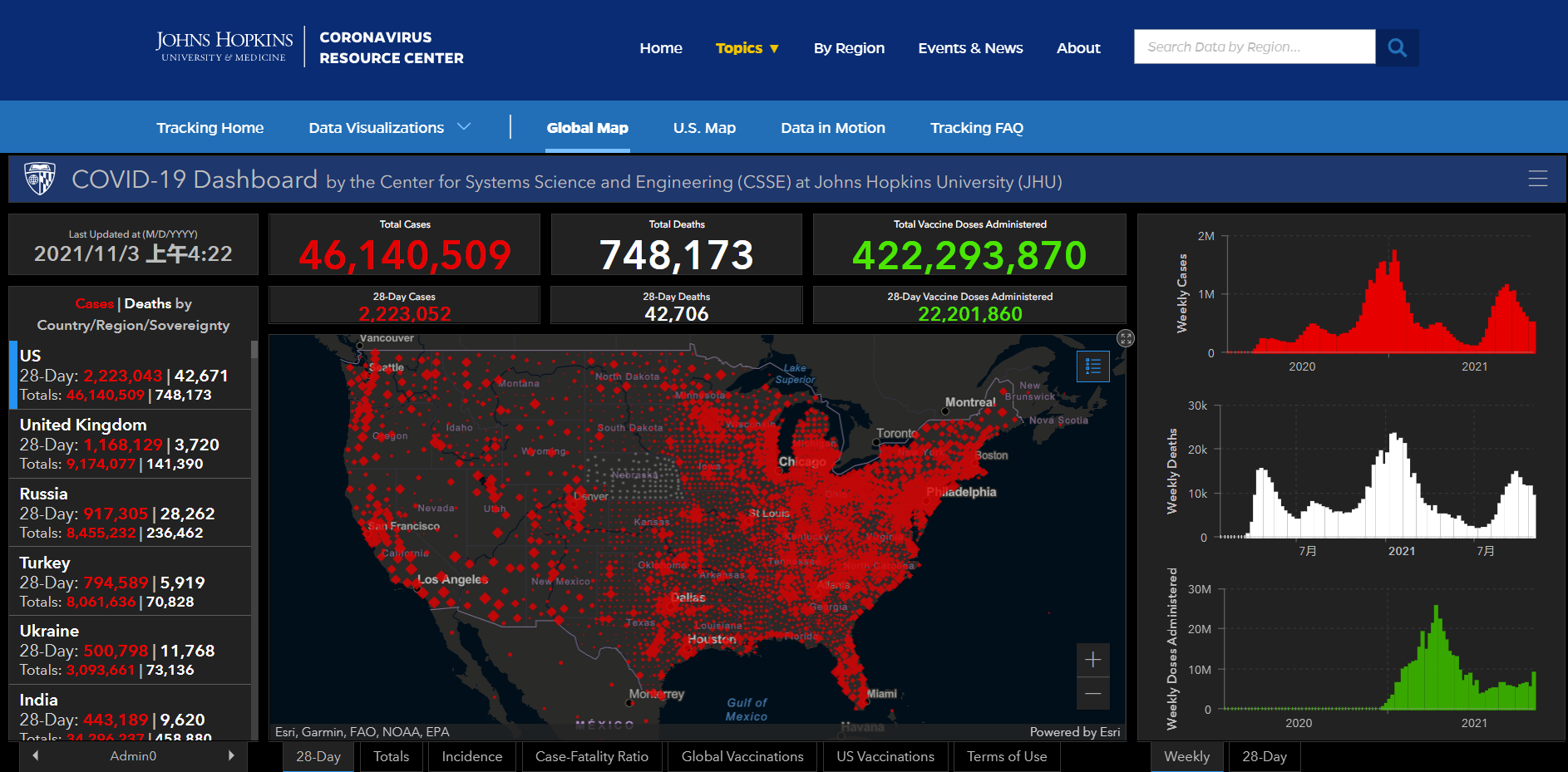Click 28-Day Vaccine Doses value 22,201,860
This screenshot has height=772, width=1568.
970,314
